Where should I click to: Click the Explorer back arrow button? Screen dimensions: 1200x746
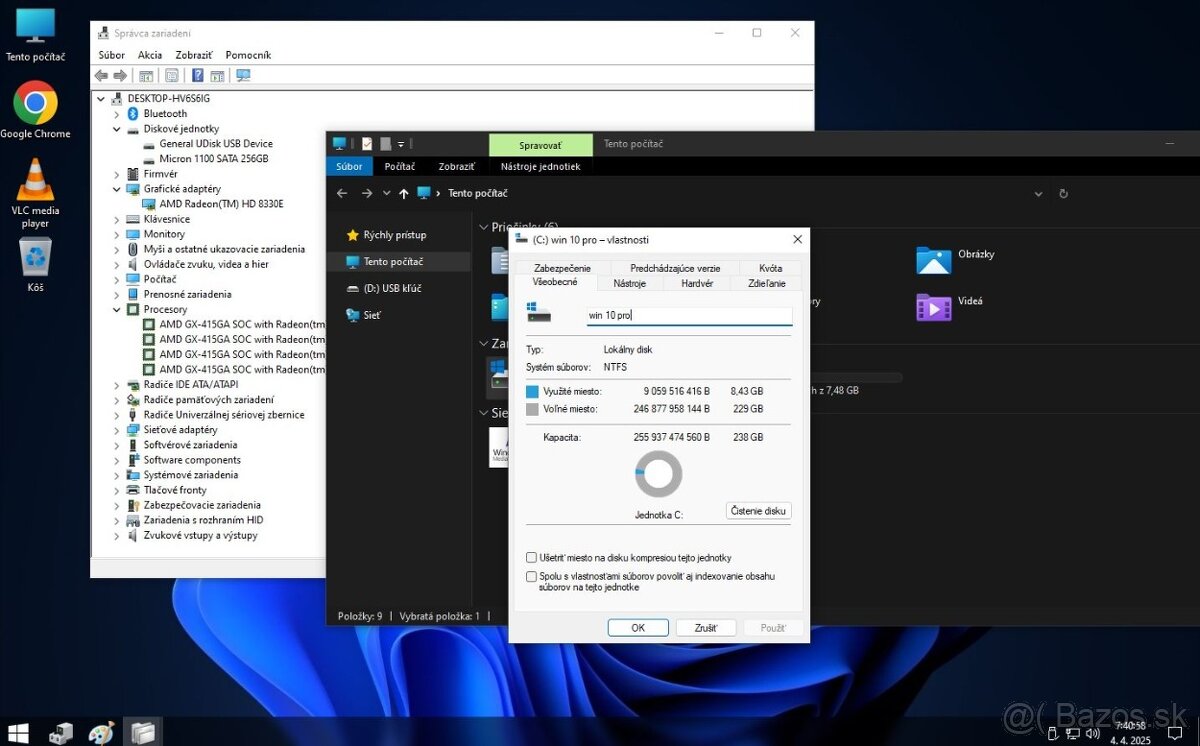[x=342, y=193]
